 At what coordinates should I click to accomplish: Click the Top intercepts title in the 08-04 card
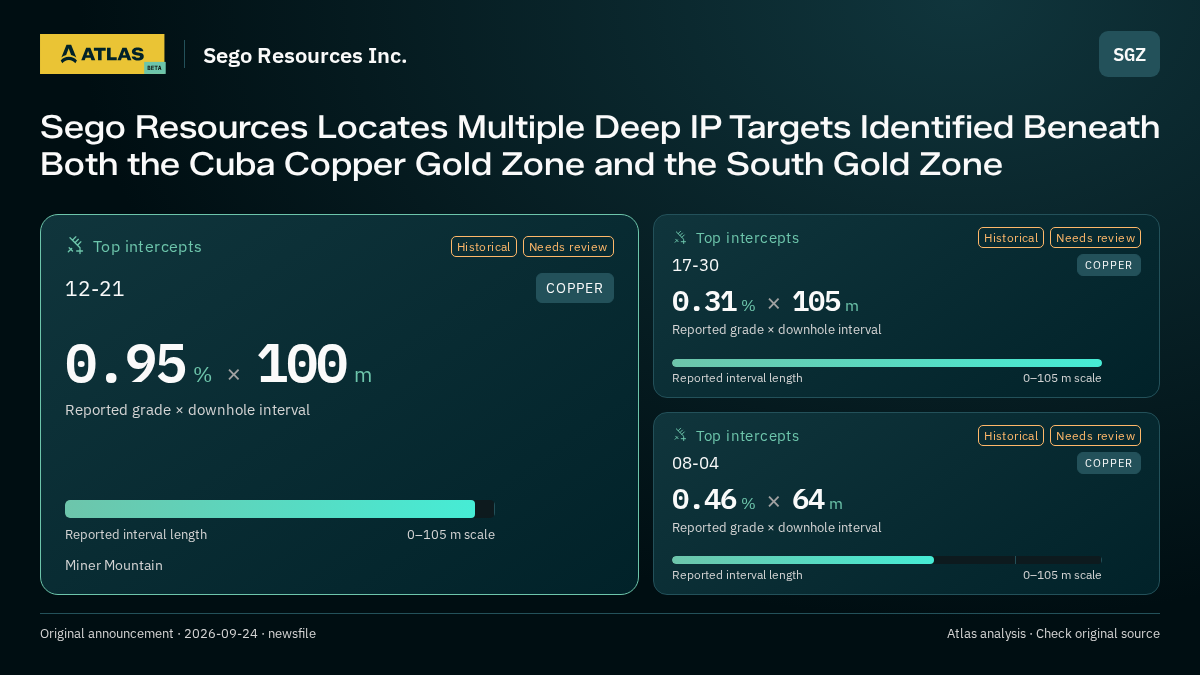[x=747, y=436]
